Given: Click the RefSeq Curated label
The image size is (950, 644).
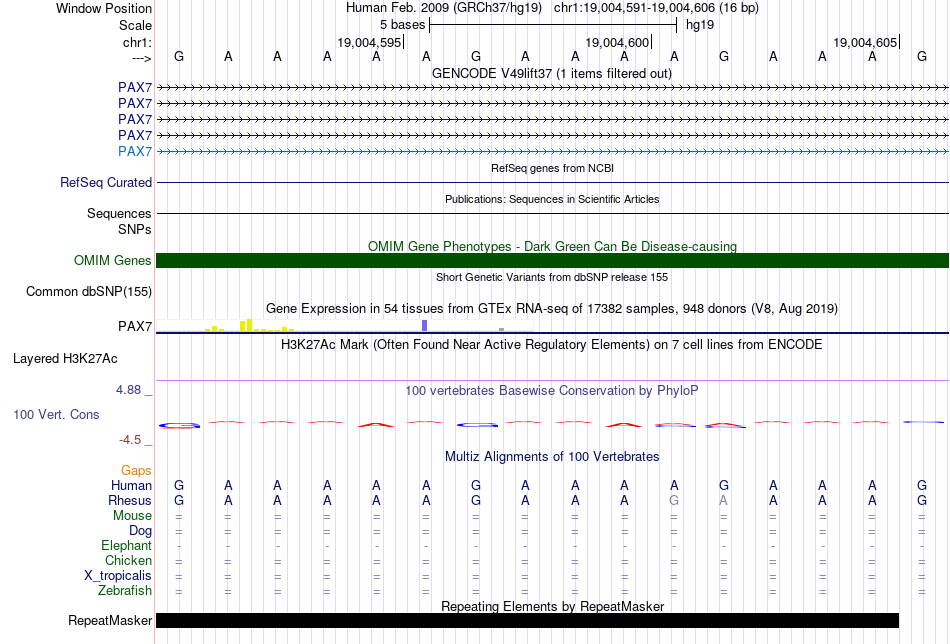Looking at the screenshot, I should pyautogui.click(x=106, y=182).
